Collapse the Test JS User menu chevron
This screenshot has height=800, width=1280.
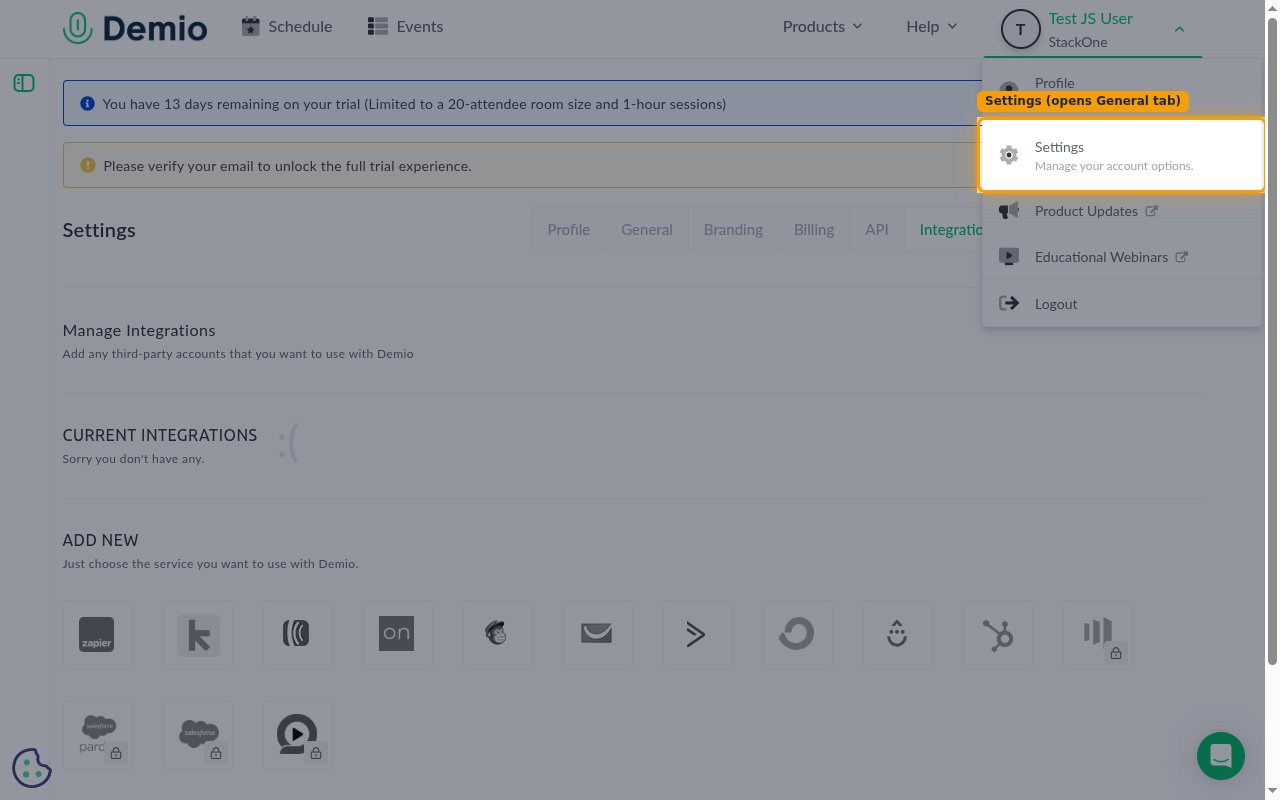coord(1179,29)
